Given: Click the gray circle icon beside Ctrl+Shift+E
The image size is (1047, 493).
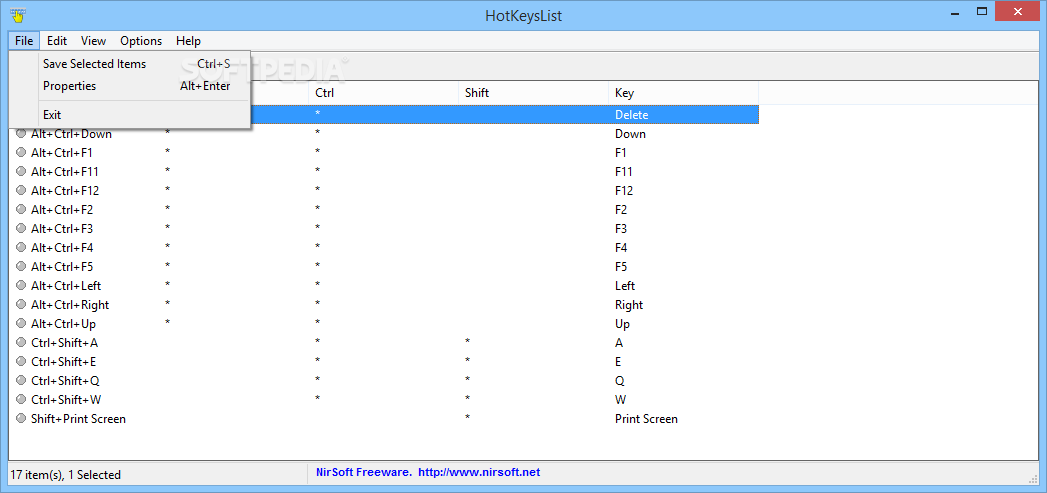Looking at the screenshot, I should [21, 361].
